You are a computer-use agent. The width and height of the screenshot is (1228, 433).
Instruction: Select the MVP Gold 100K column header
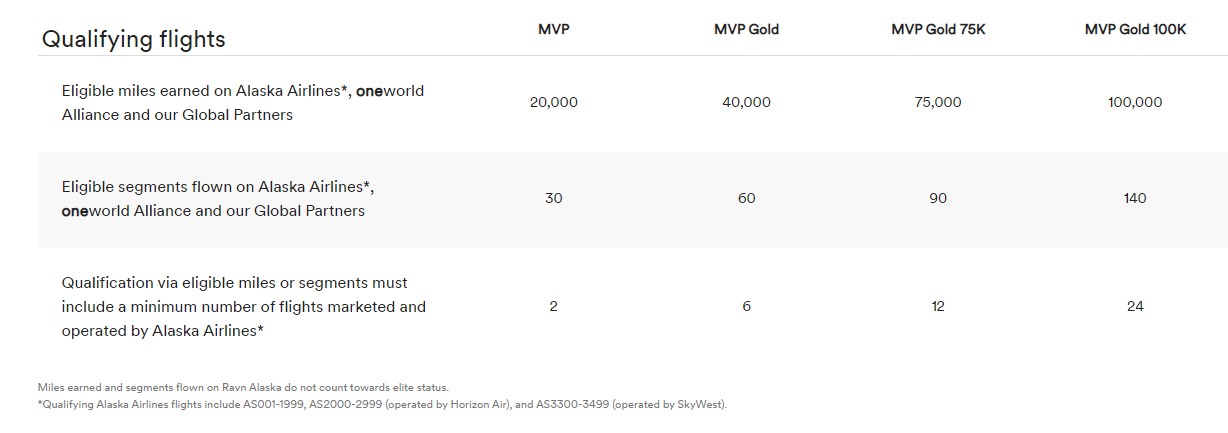point(1135,30)
